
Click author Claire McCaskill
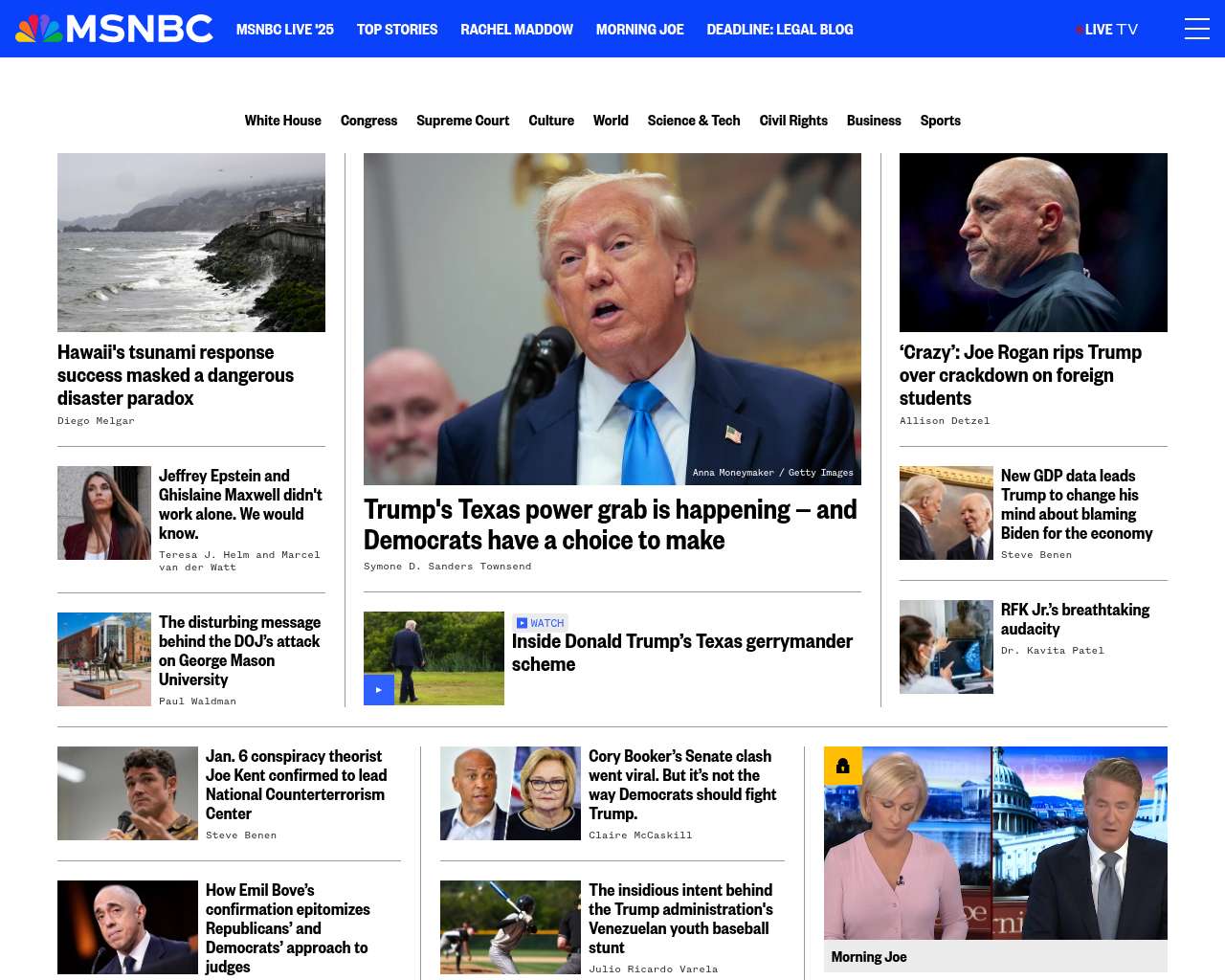[640, 835]
